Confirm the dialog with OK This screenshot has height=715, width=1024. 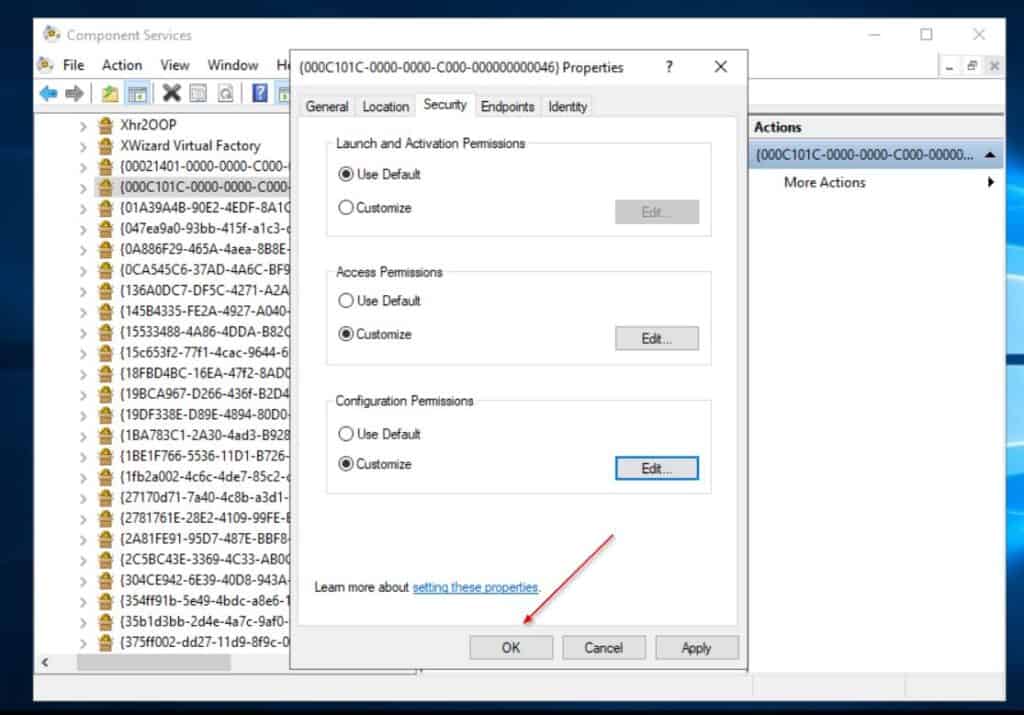tap(511, 647)
